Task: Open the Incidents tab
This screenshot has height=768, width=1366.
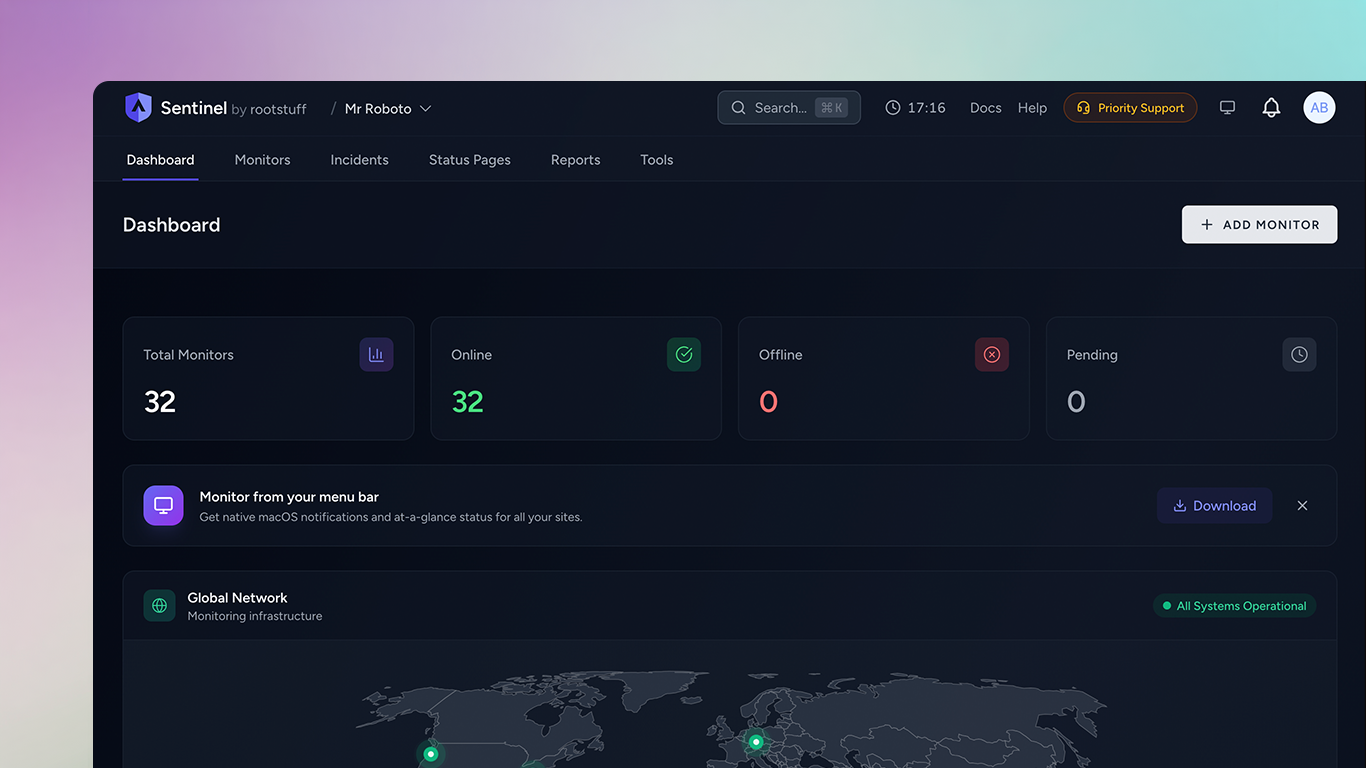Action: coord(359,160)
